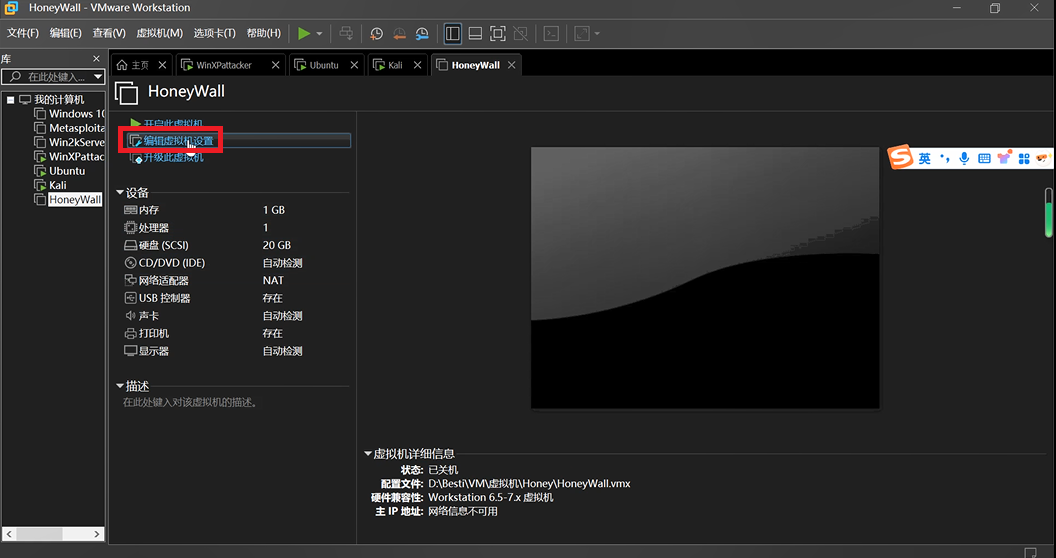
Task: Click the library search input field
Action: point(51,77)
